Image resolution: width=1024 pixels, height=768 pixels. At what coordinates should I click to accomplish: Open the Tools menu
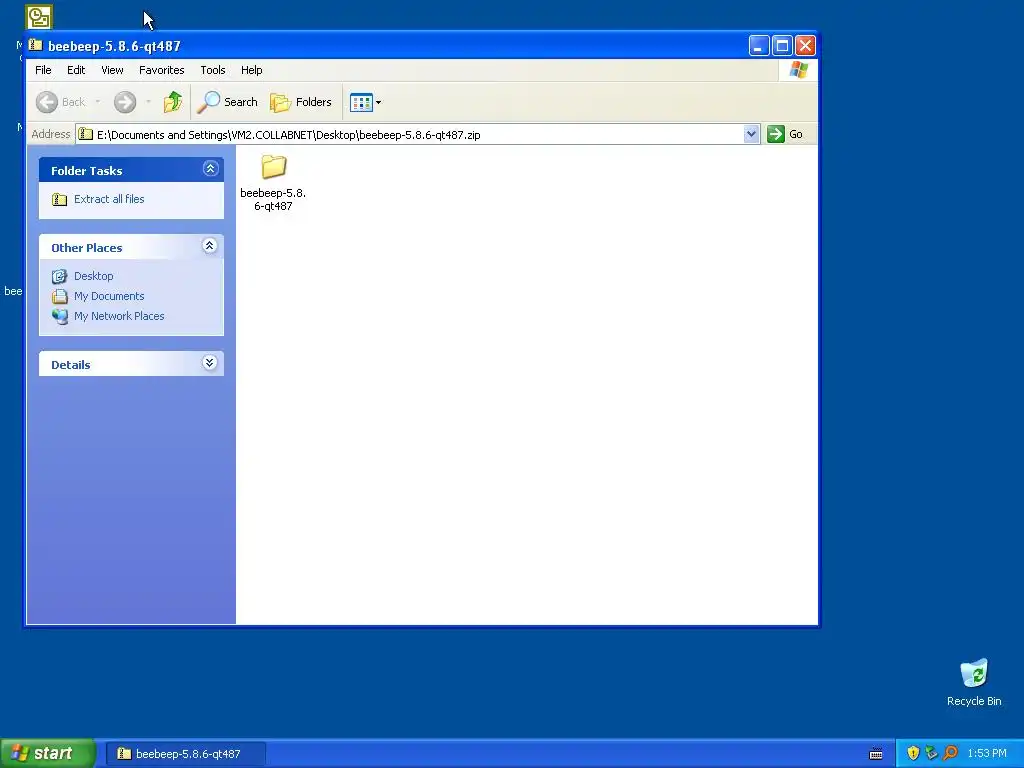coord(213,70)
